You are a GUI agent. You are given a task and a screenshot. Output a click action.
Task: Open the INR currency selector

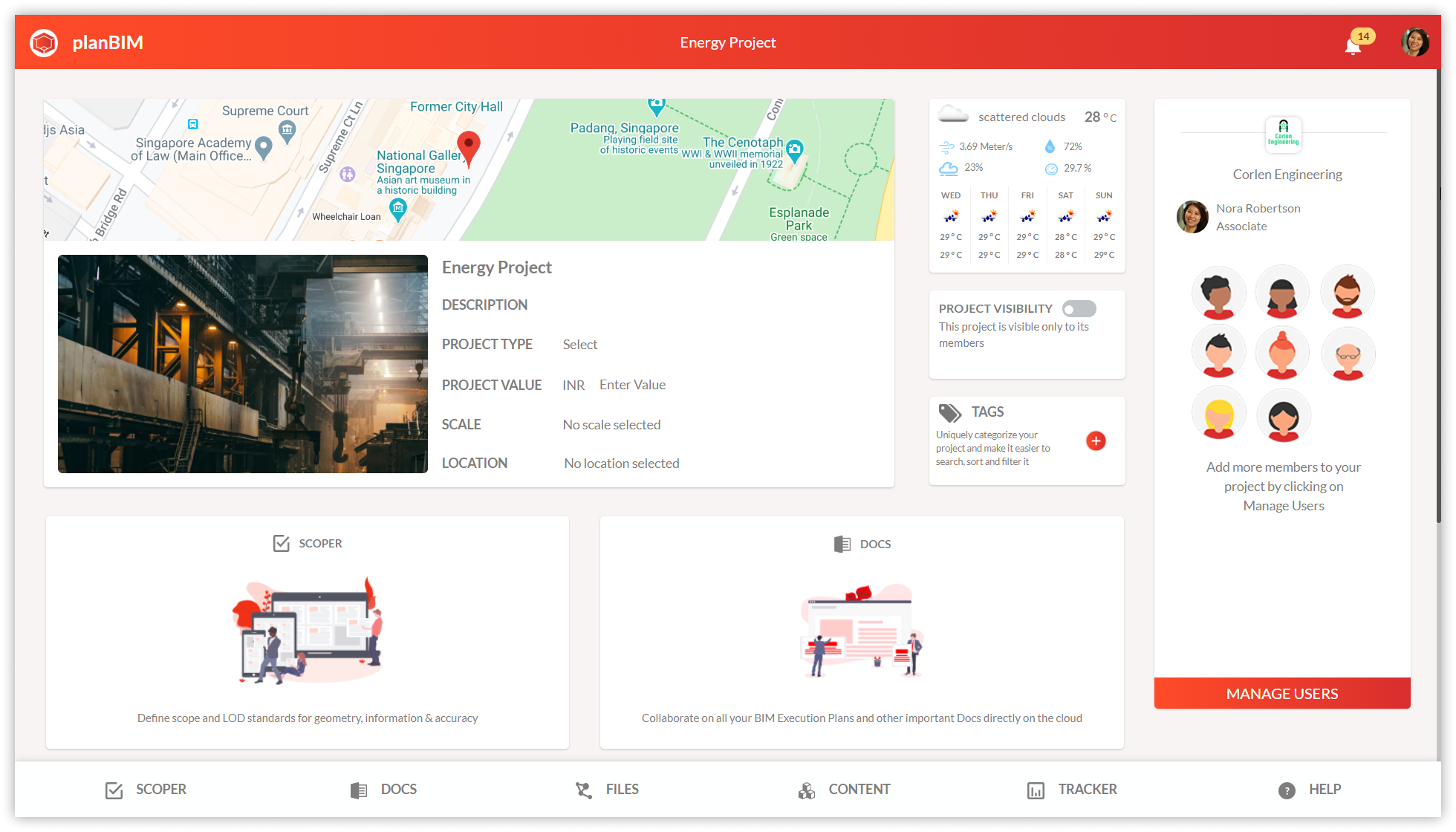[x=573, y=386]
